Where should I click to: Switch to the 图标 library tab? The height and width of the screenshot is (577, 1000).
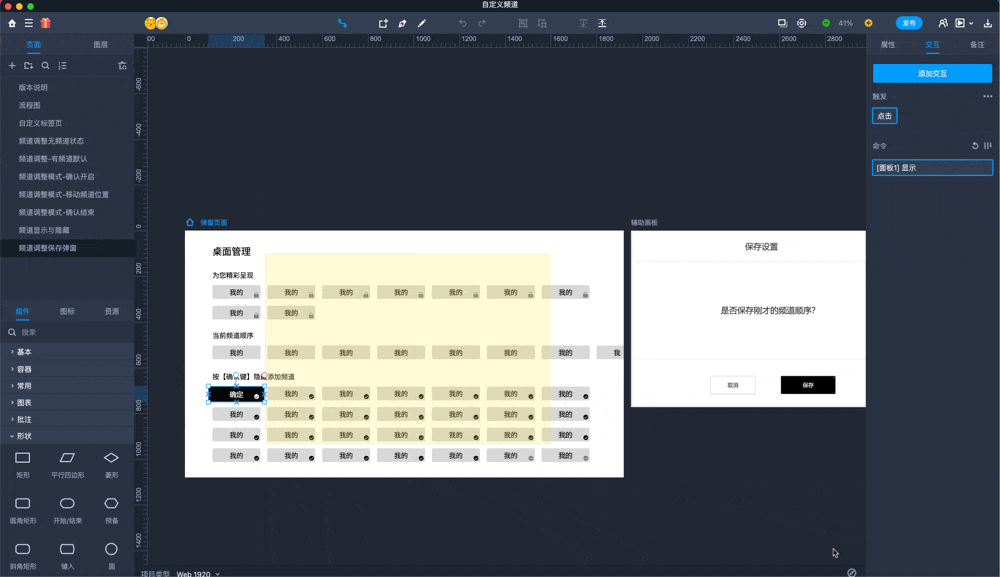(67, 311)
